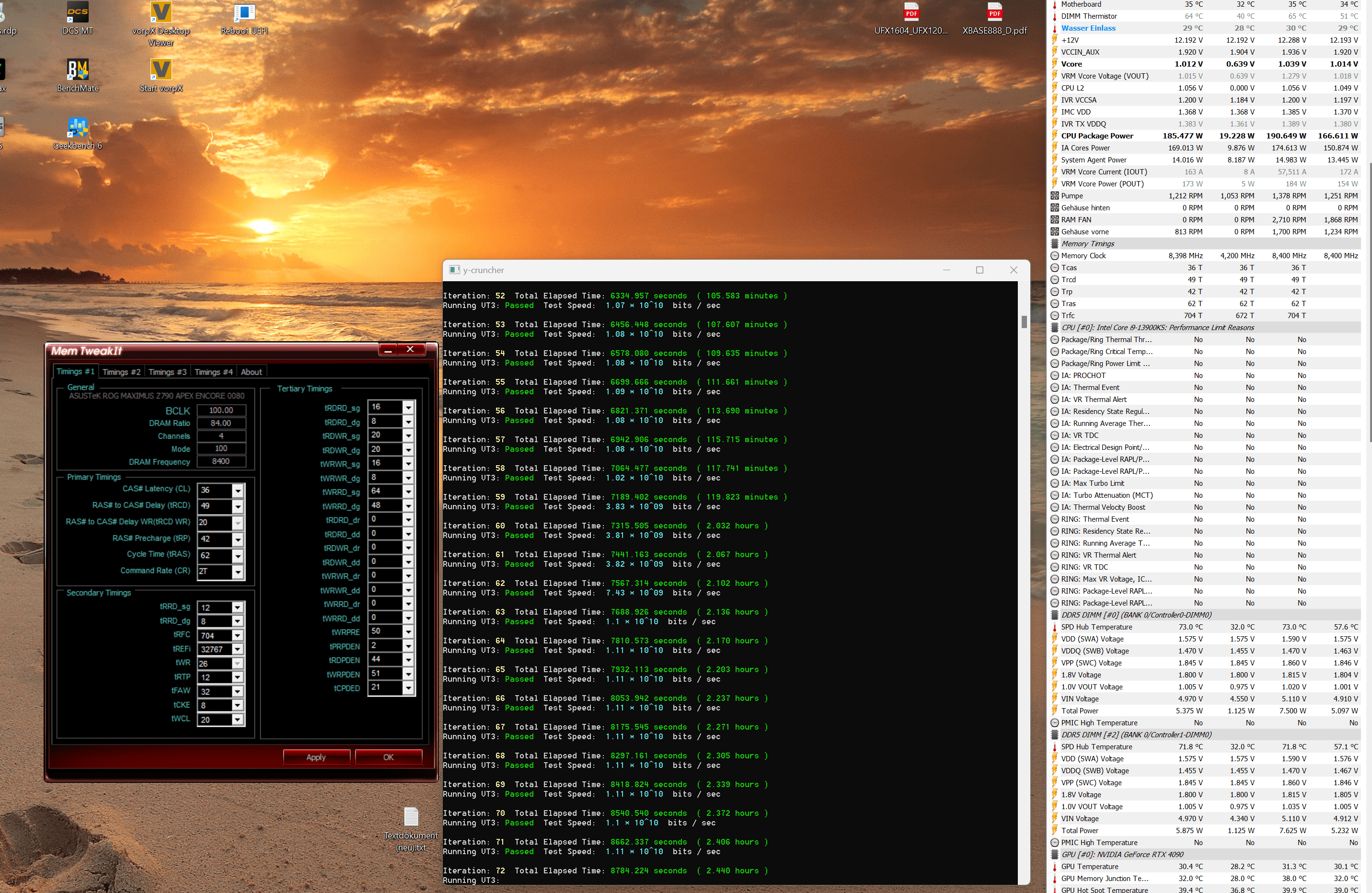This screenshot has width=1372, height=893.
Task: Open Cycle Time (tRAS) dropdown
Action: [238, 556]
